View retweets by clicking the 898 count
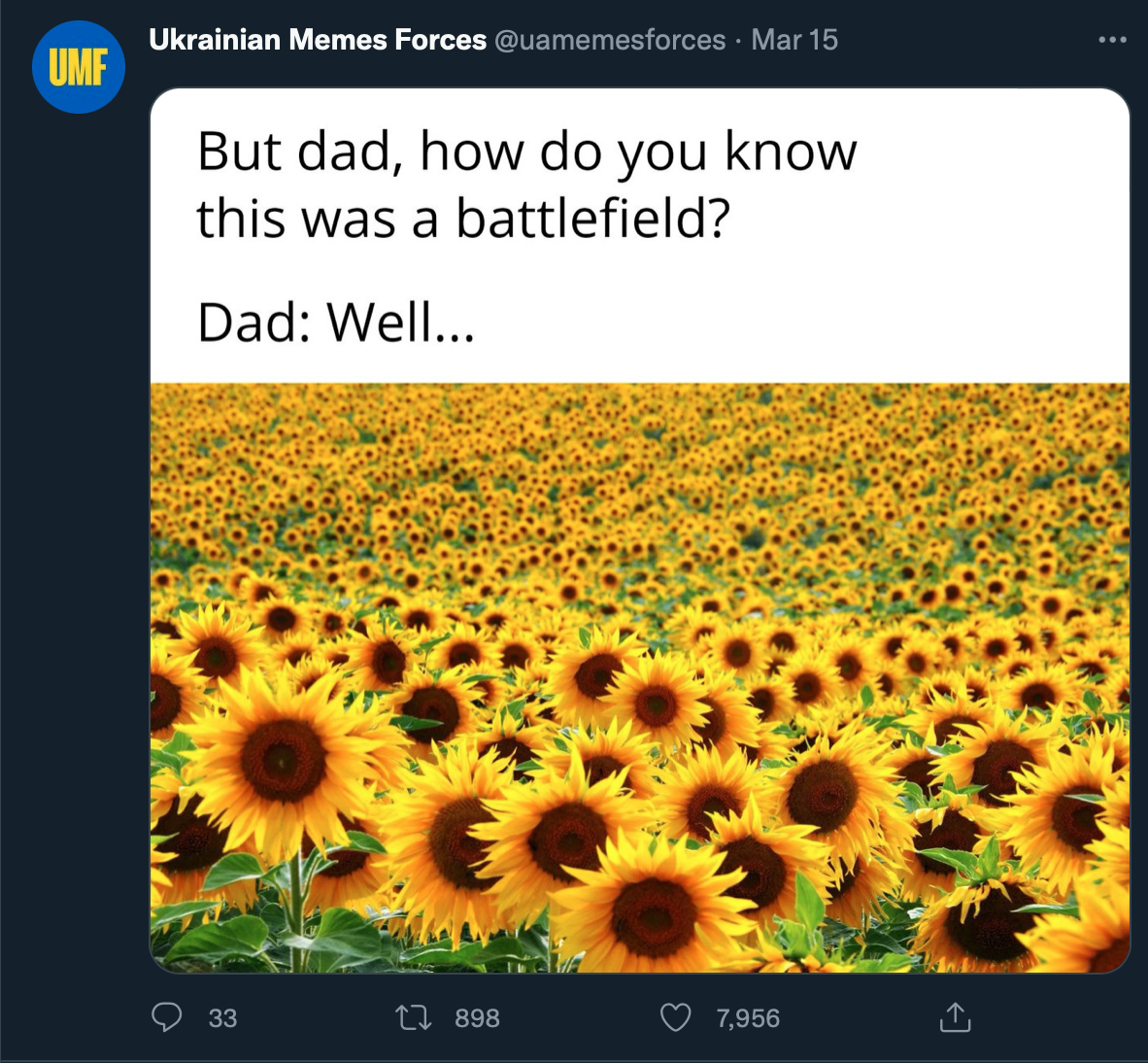1148x1063 pixels. (x=477, y=1018)
